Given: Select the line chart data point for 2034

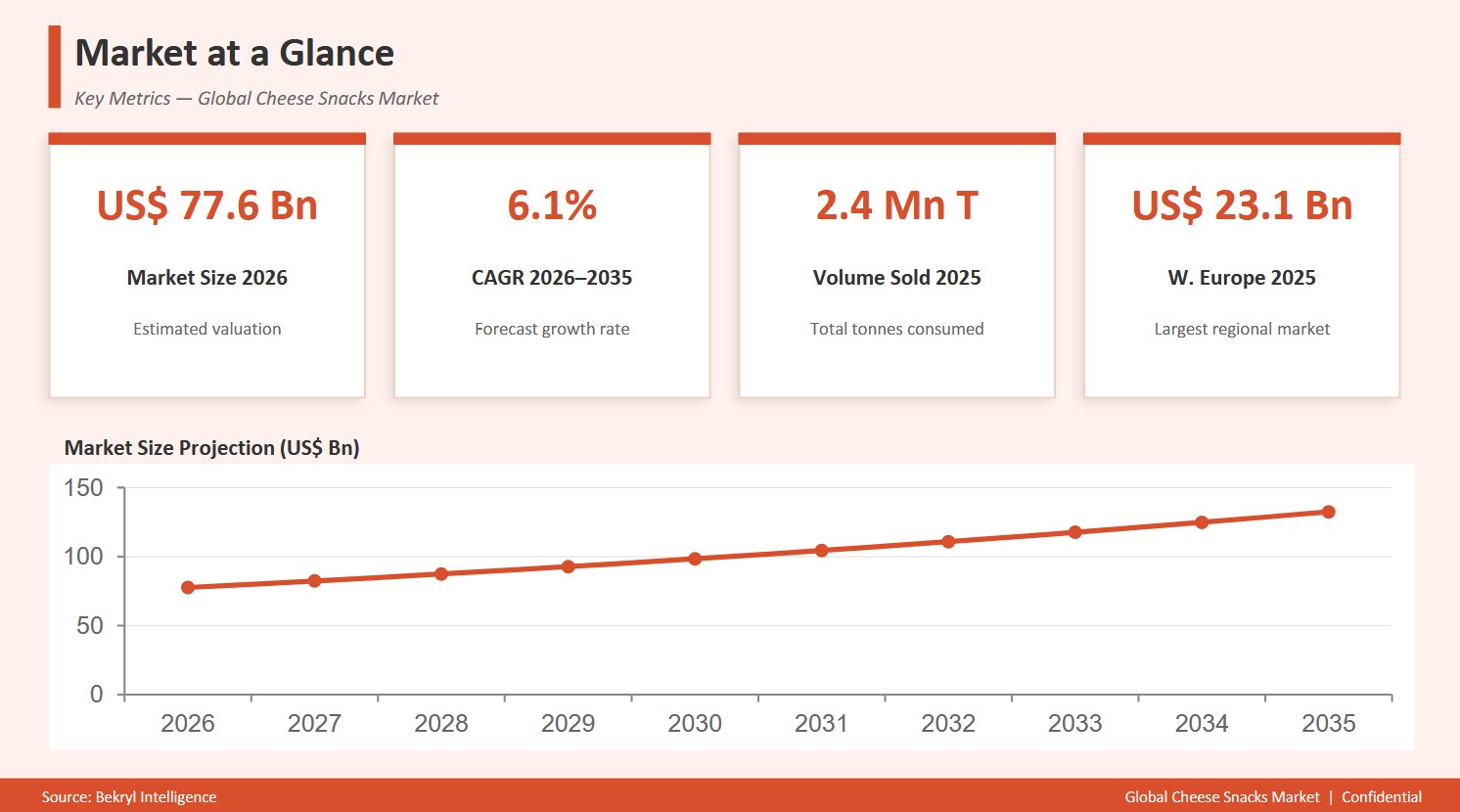Looking at the screenshot, I should coord(1202,522).
